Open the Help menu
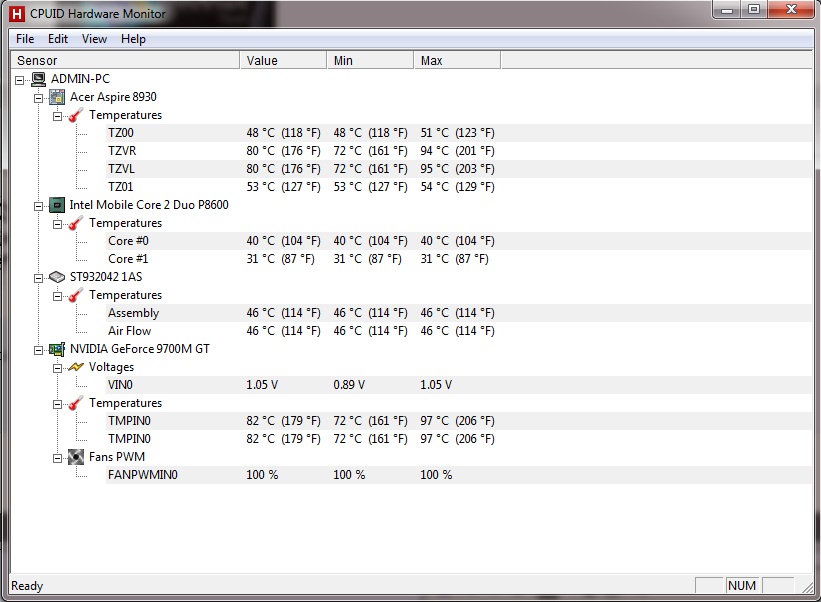 pos(134,39)
